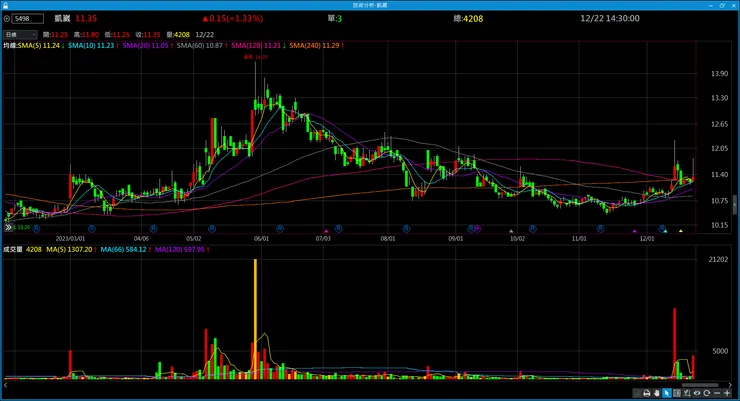The width and height of the screenshot is (740, 401).
Task: Click the SMA(60) 10.87 legend label
Action: tap(200, 46)
